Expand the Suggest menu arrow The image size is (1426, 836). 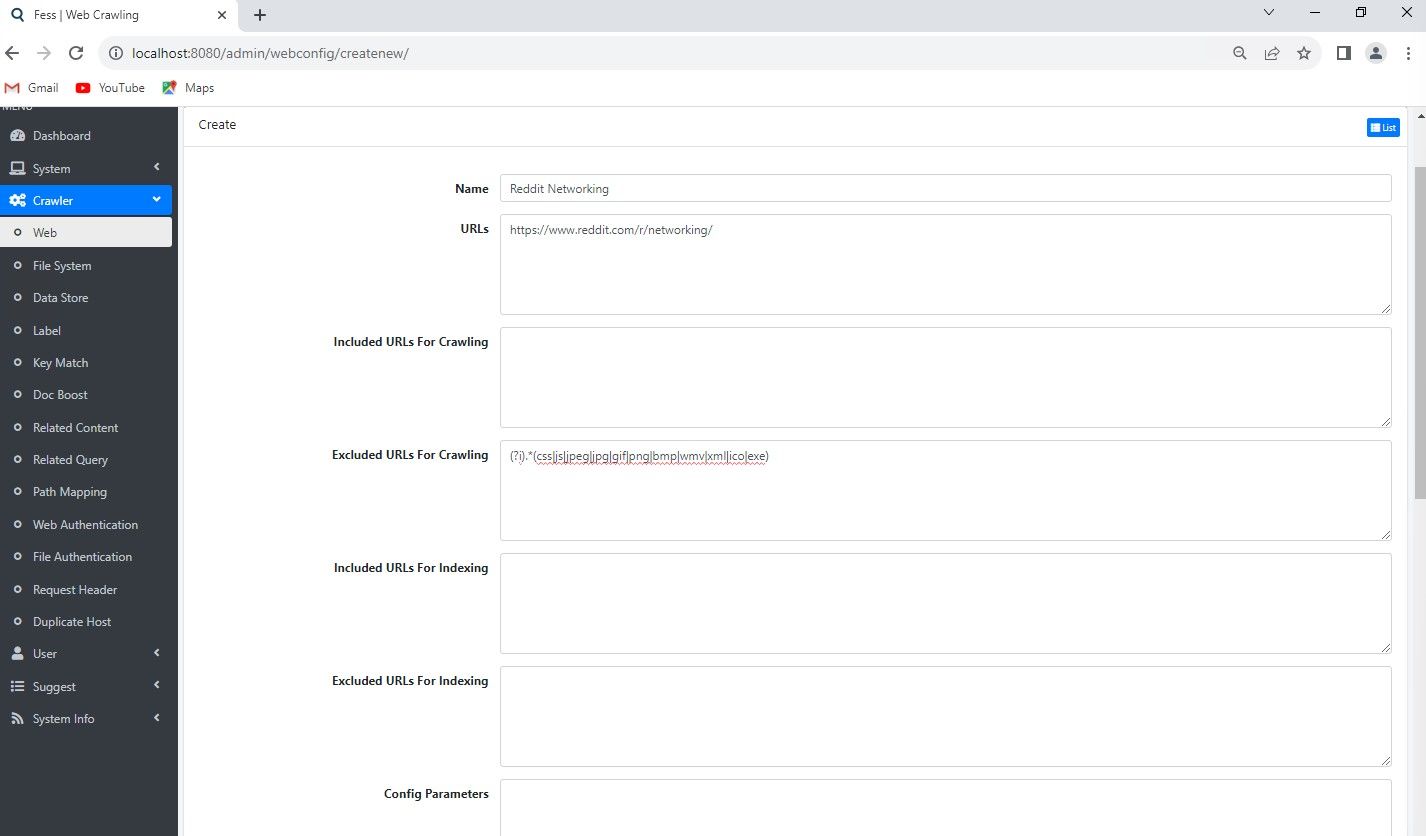(157, 686)
